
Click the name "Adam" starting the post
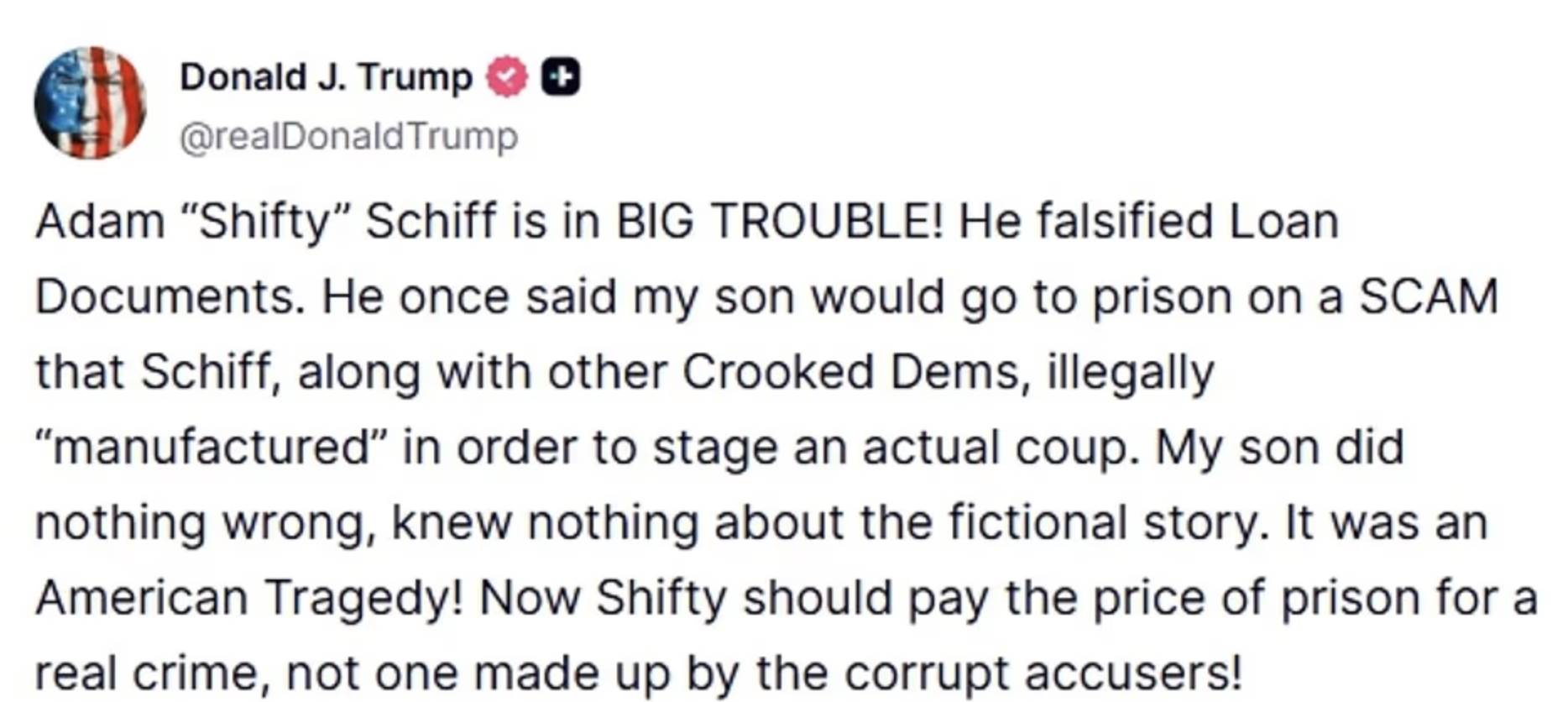click(x=100, y=222)
